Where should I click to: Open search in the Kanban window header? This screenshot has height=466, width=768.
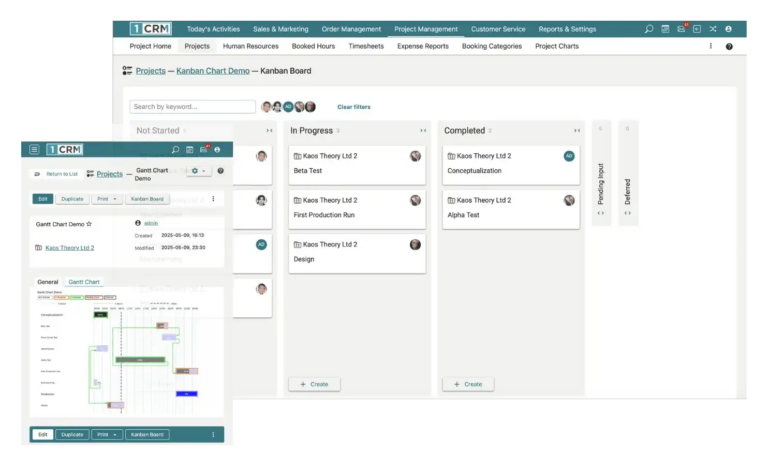pos(649,29)
